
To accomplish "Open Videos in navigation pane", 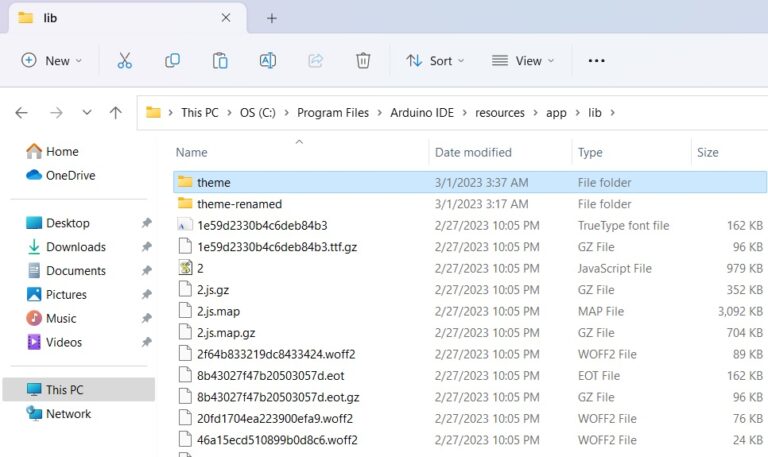I will (54, 342).
